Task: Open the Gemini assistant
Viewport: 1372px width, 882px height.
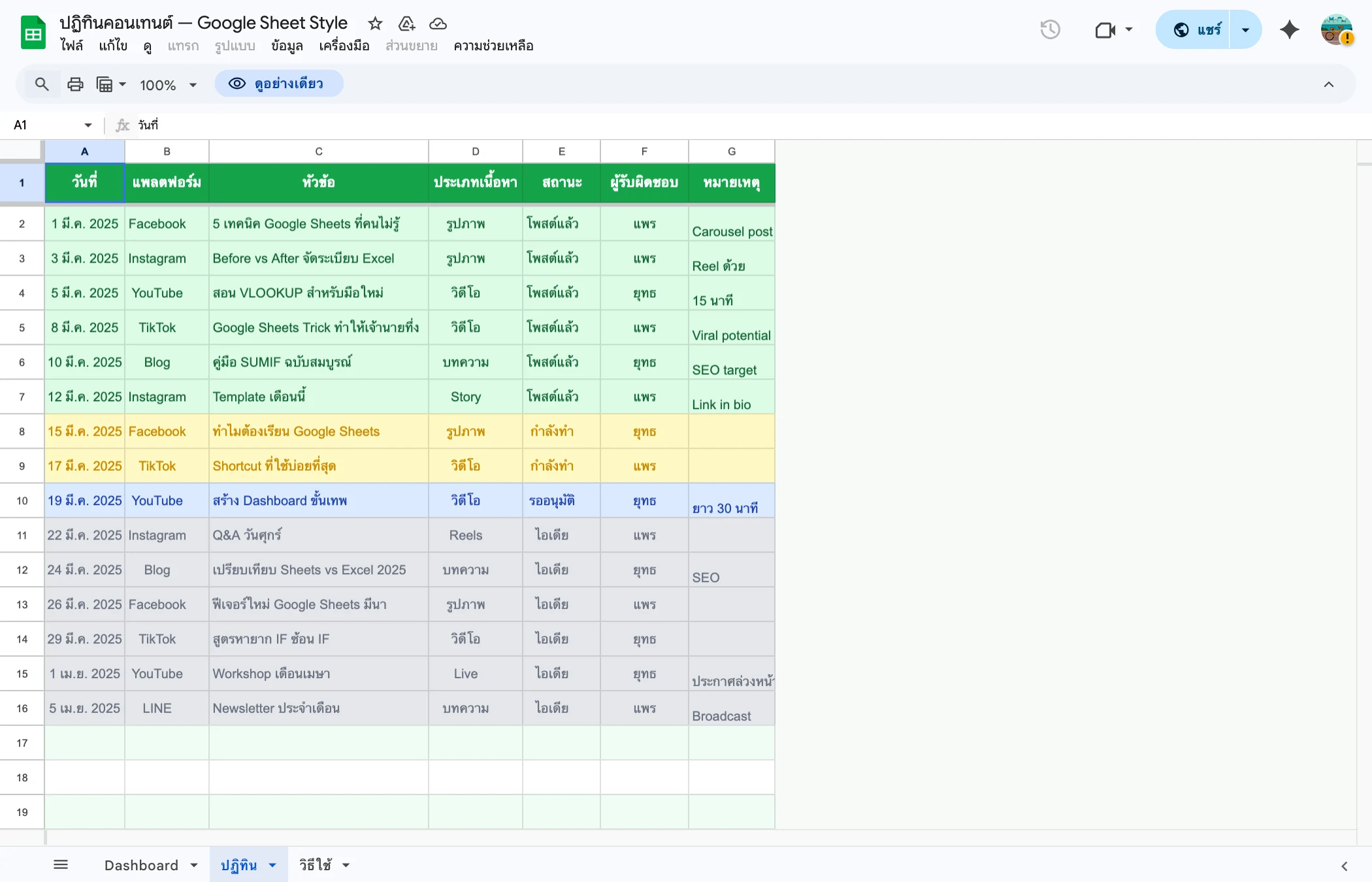Action: click(x=1289, y=29)
